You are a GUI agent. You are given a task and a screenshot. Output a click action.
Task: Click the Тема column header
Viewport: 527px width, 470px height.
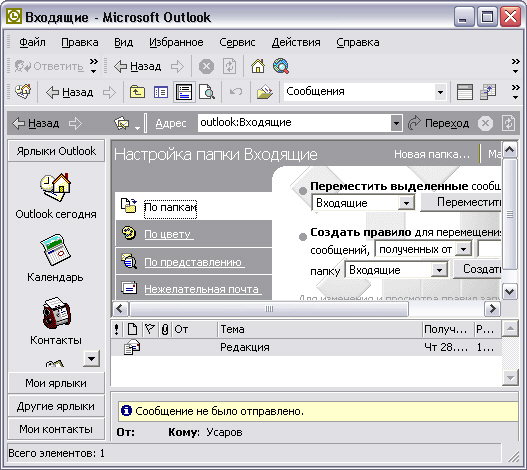pos(320,329)
